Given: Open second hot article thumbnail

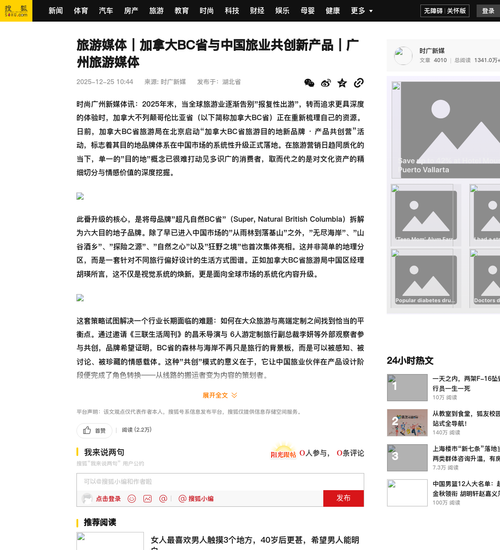Looking at the screenshot, I should point(407,423).
